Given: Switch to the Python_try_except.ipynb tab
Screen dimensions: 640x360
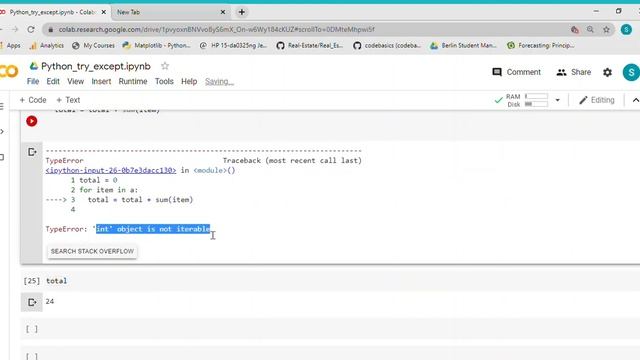Looking at the screenshot, I should coord(52,12).
